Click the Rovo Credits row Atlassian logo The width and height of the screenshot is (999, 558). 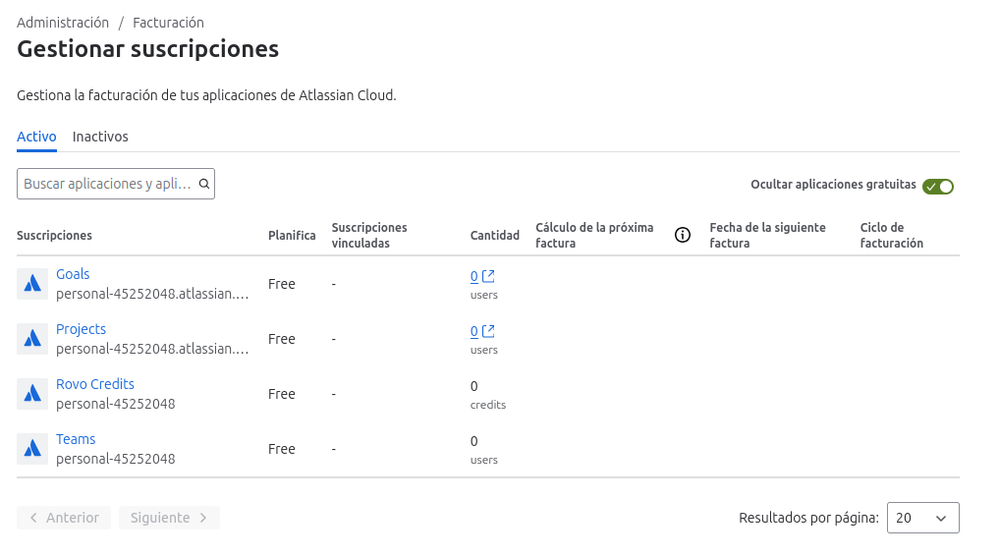pos(32,394)
